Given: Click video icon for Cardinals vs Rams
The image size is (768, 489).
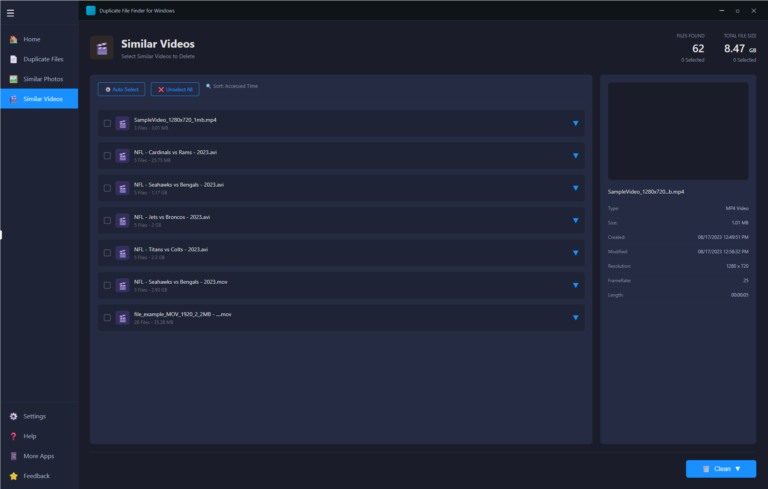Looking at the screenshot, I should [122, 156].
